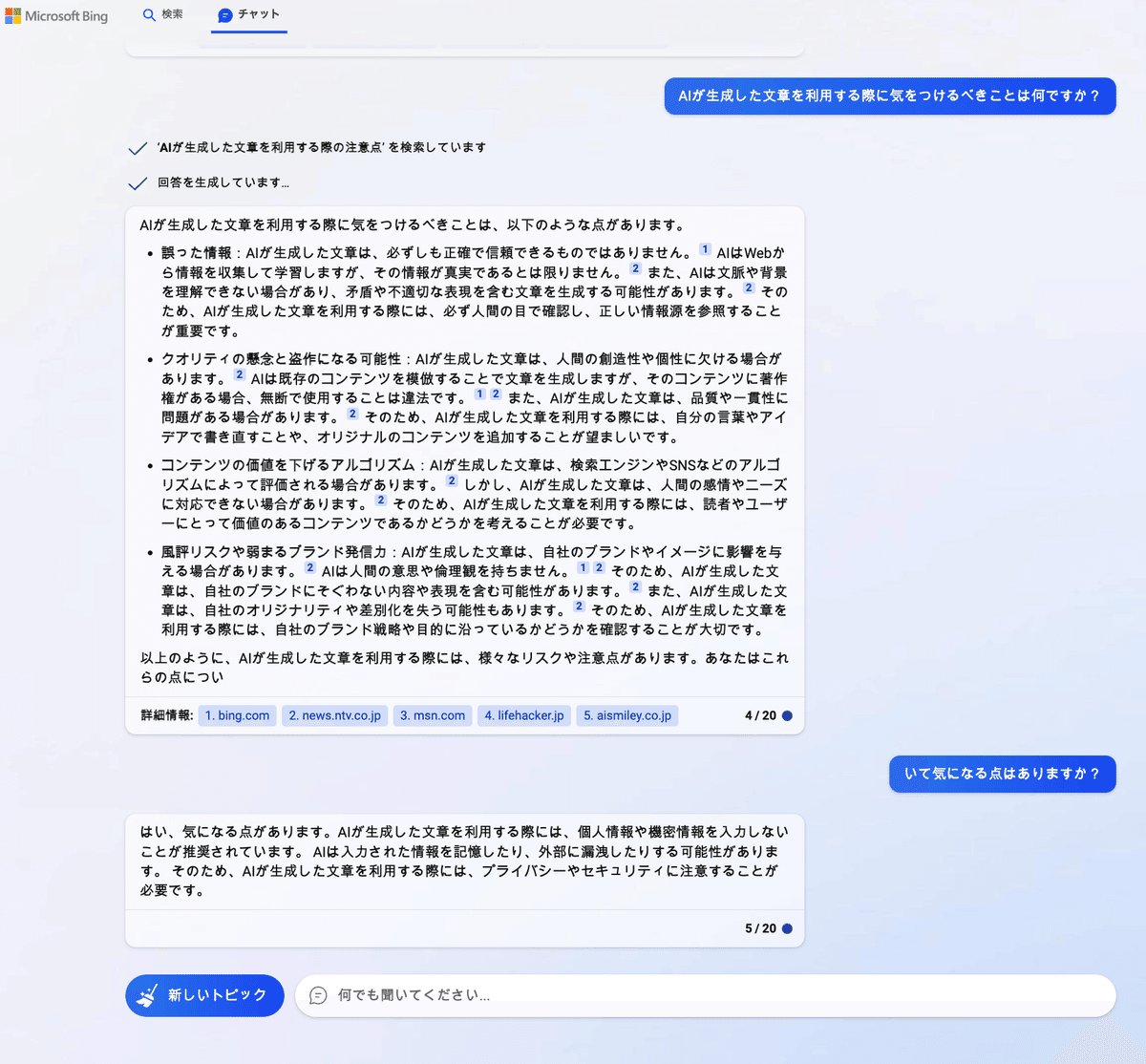Viewport: 1146px width, 1064px height.
Task: Click the checkmark beside を検索しています
Action: (x=138, y=148)
